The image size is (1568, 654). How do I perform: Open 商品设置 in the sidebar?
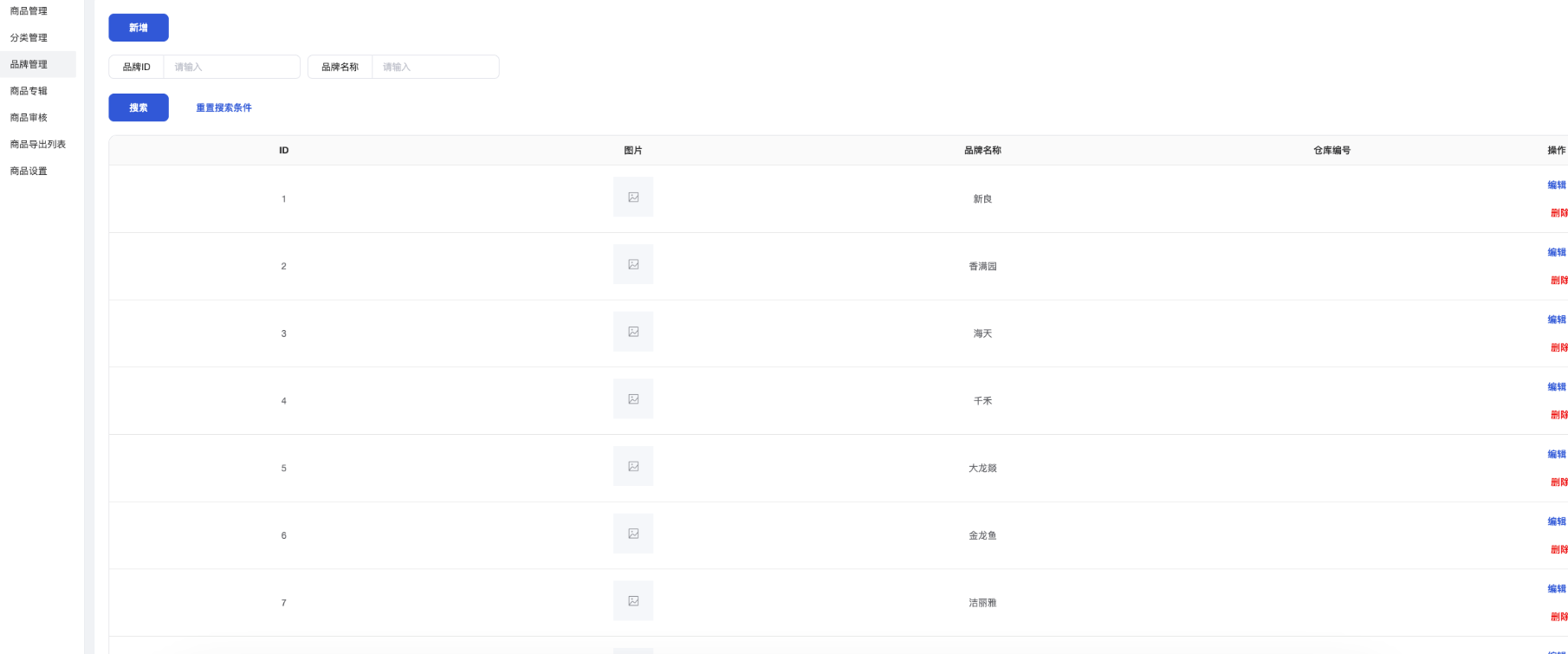(29, 172)
